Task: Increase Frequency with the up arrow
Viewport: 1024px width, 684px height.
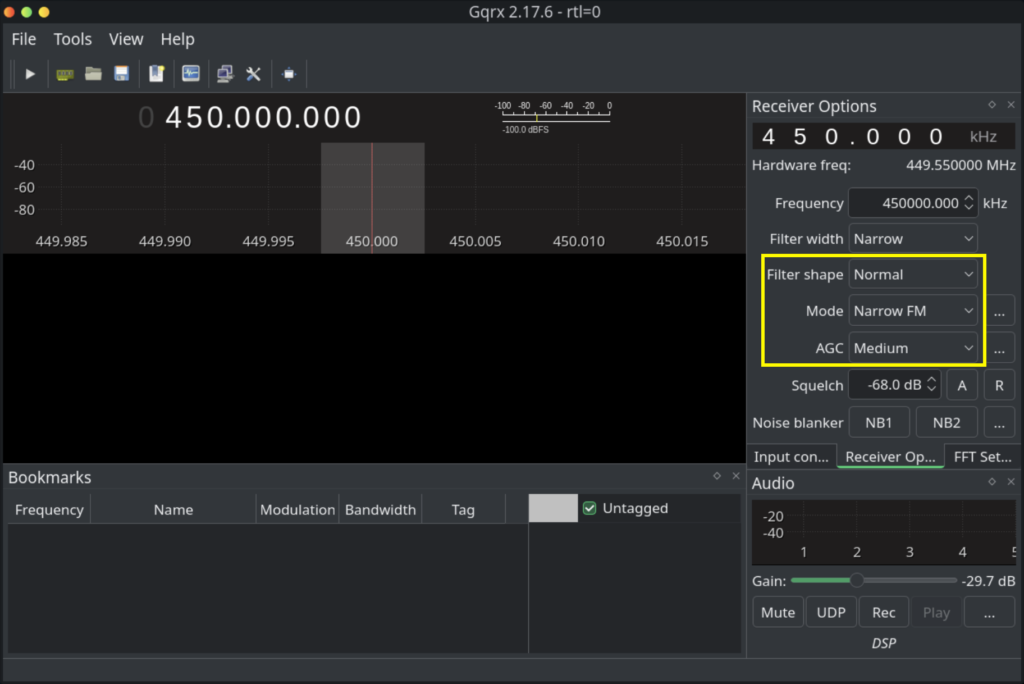Action: [x=969, y=198]
